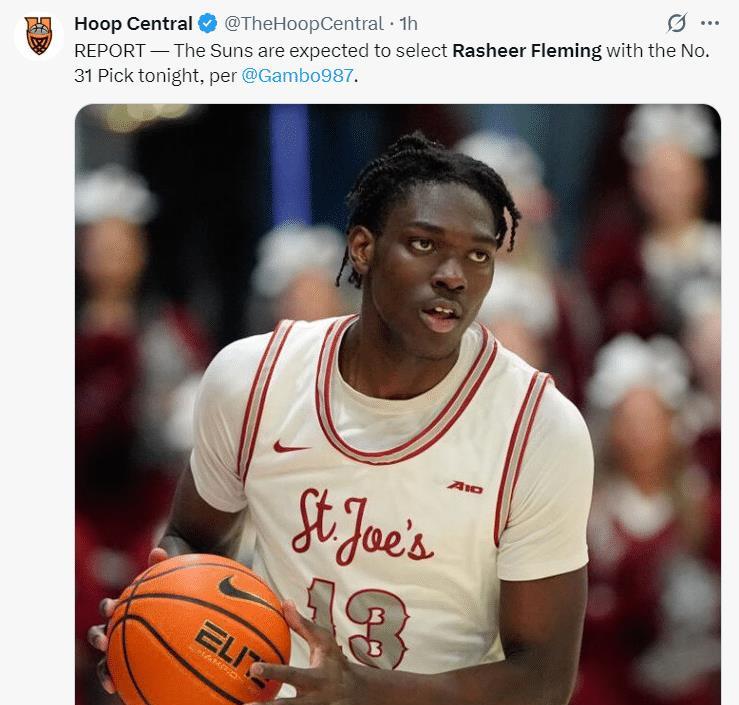This screenshot has height=705, width=739.
Task: Open Grok explain icon on the post
Action: click(x=677, y=23)
